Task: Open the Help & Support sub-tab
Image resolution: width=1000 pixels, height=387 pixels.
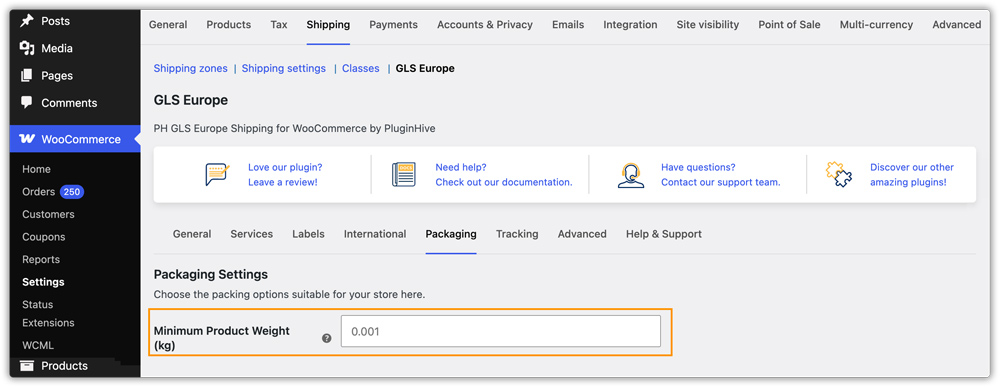Action: 664,234
